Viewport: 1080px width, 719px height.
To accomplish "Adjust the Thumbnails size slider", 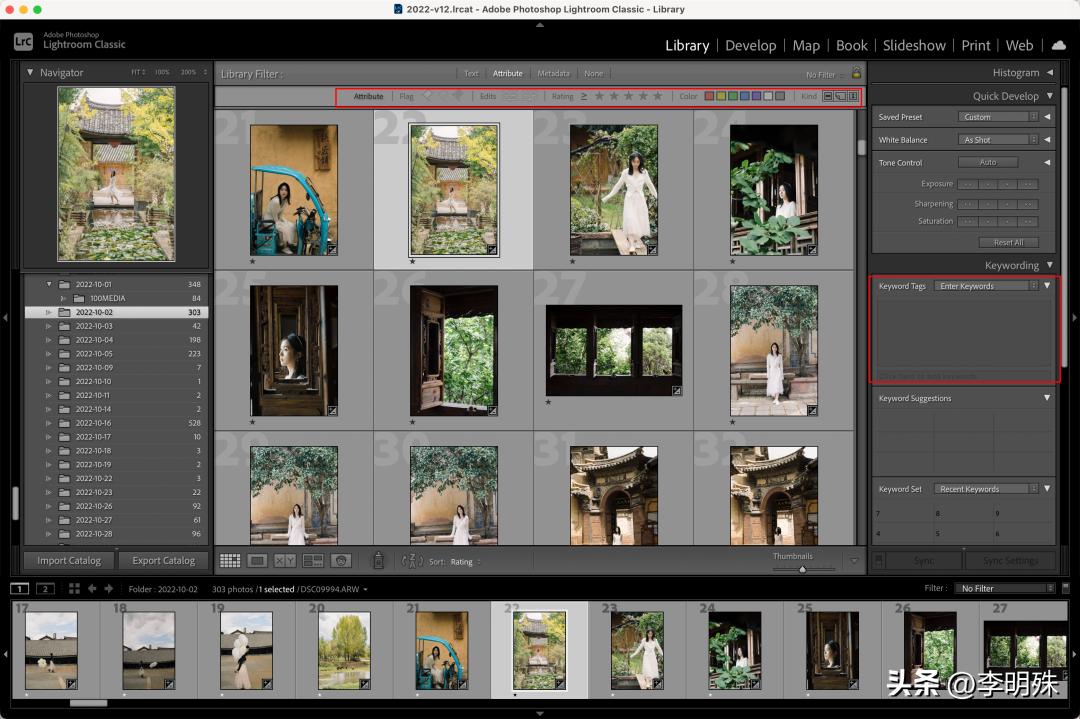I will pyautogui.click(x=802, y=569).
